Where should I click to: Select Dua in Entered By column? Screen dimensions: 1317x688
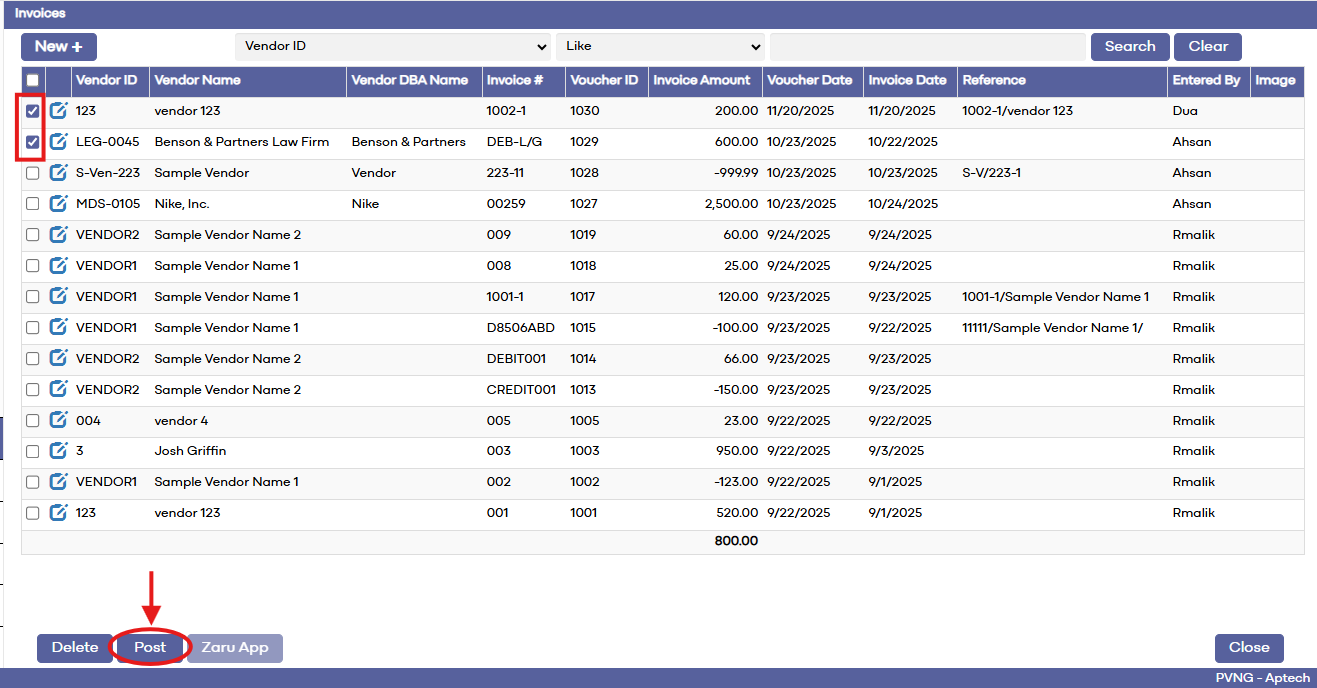click(1185, 111)
